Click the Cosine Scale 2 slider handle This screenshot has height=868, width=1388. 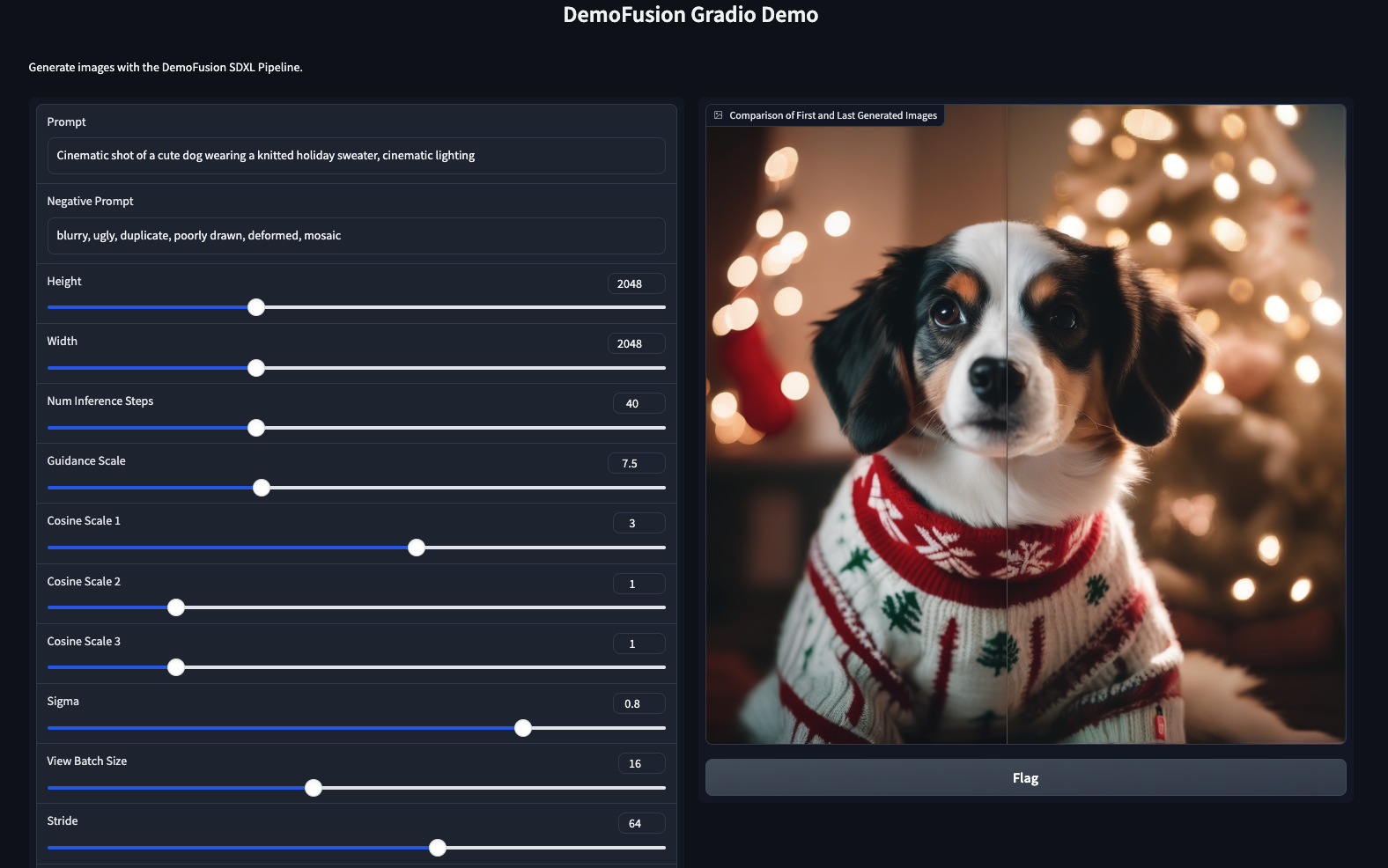176,607
